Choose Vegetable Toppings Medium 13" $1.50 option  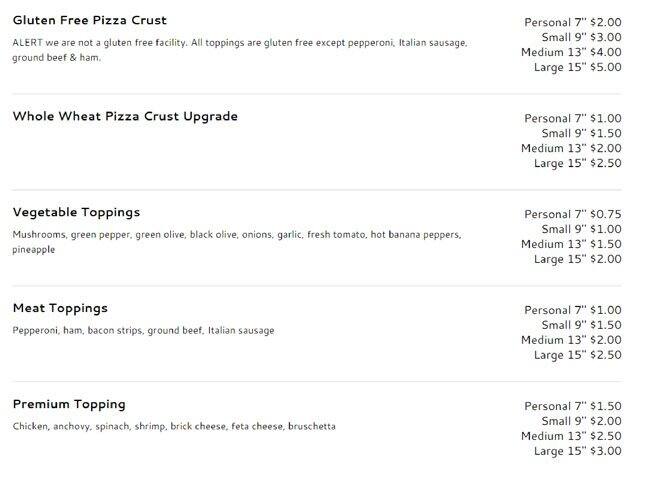570,244
